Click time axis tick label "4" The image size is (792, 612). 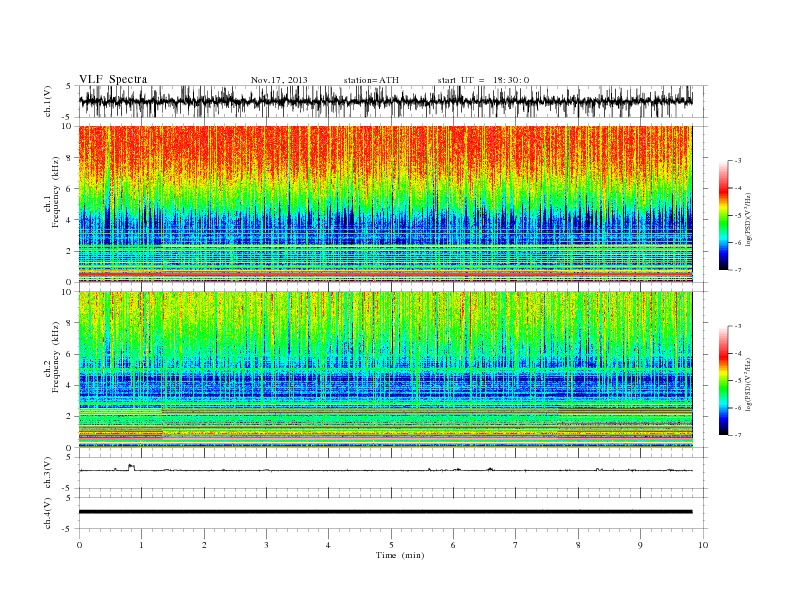(328, 545)
